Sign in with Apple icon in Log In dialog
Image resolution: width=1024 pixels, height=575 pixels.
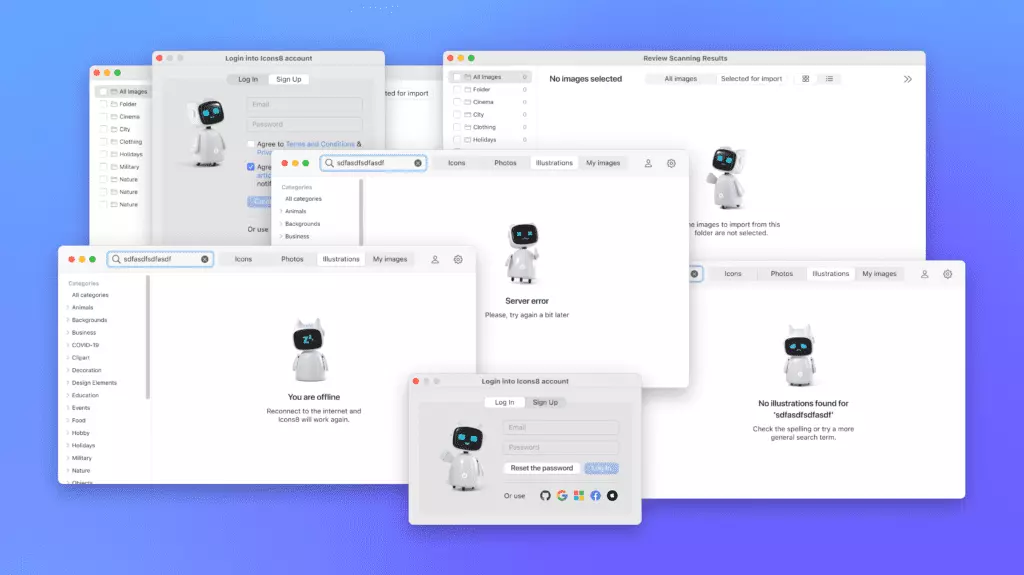[x=612, y=495]
